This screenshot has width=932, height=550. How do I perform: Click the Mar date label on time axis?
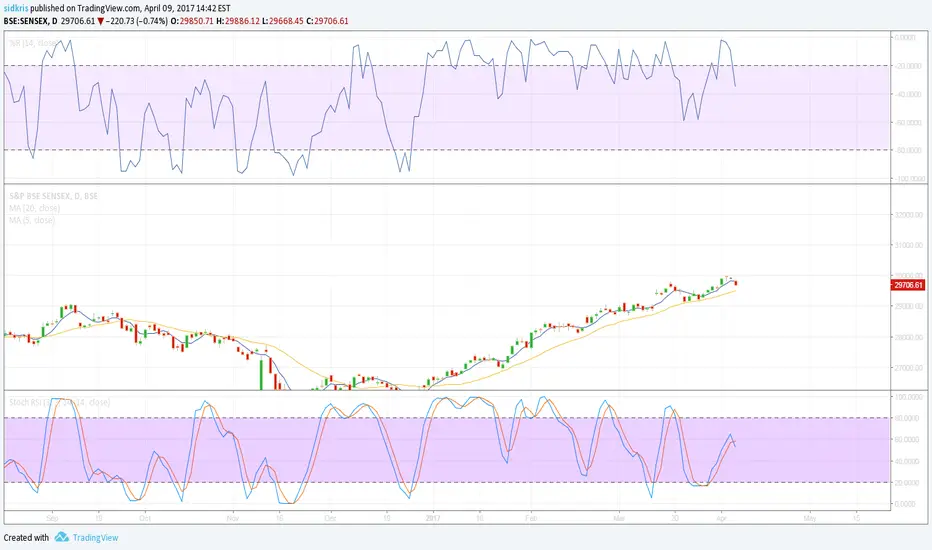click(x=619, y=518)
